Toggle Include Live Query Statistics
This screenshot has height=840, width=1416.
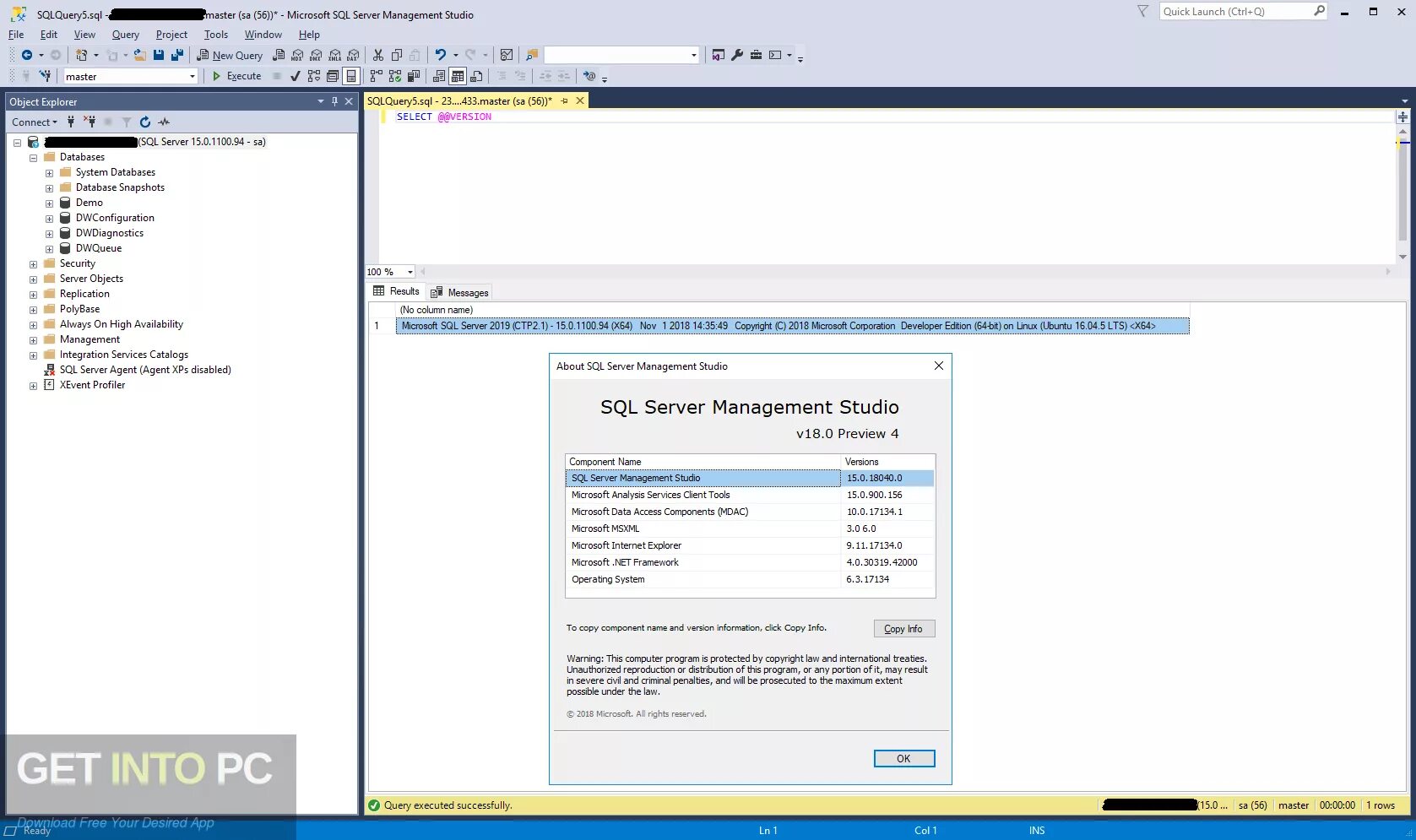(395, 76)
